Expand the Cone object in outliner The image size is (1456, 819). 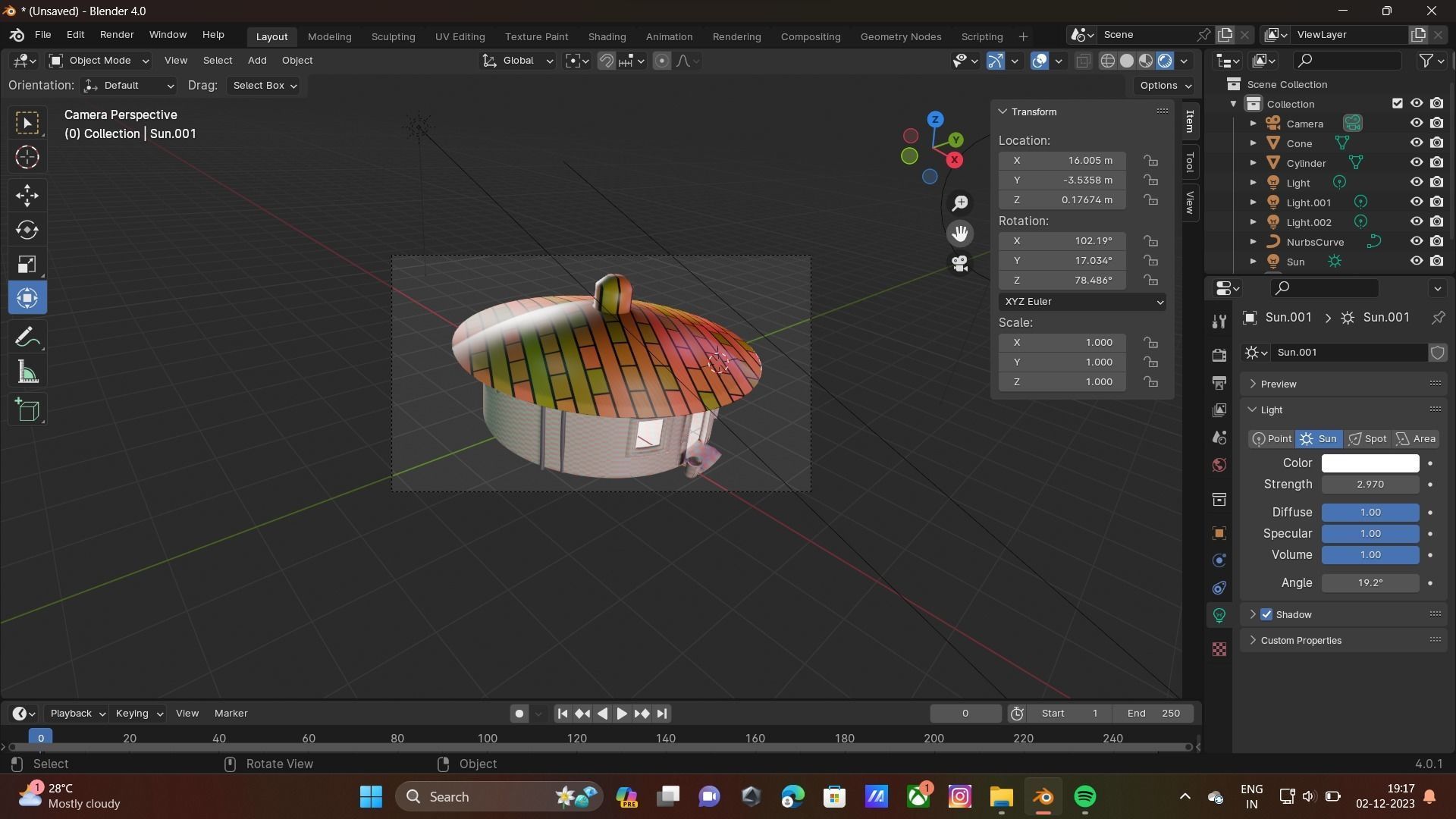pos(1253,143)
